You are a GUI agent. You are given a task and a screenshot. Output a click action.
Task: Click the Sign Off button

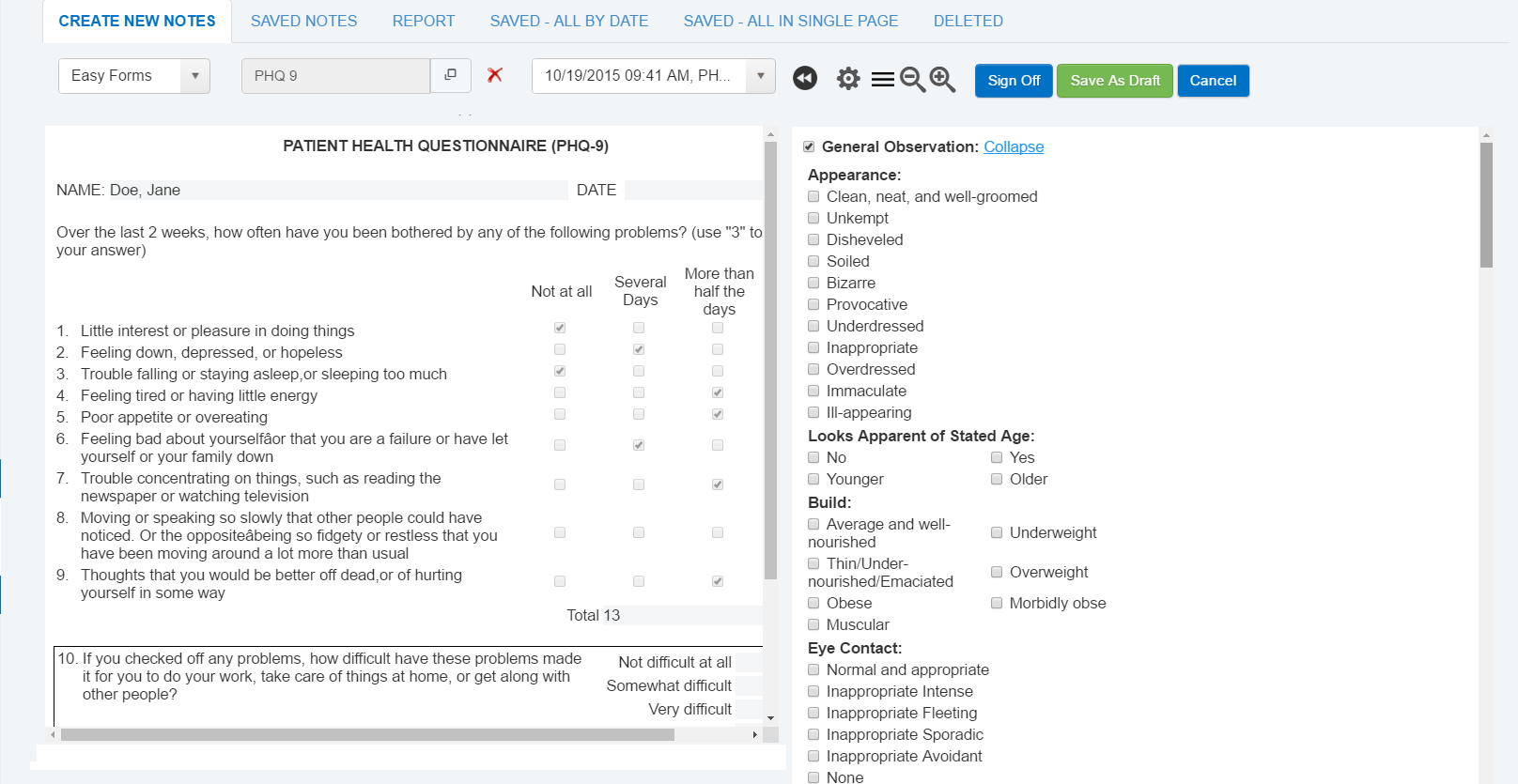click(x=1014, y=81)
